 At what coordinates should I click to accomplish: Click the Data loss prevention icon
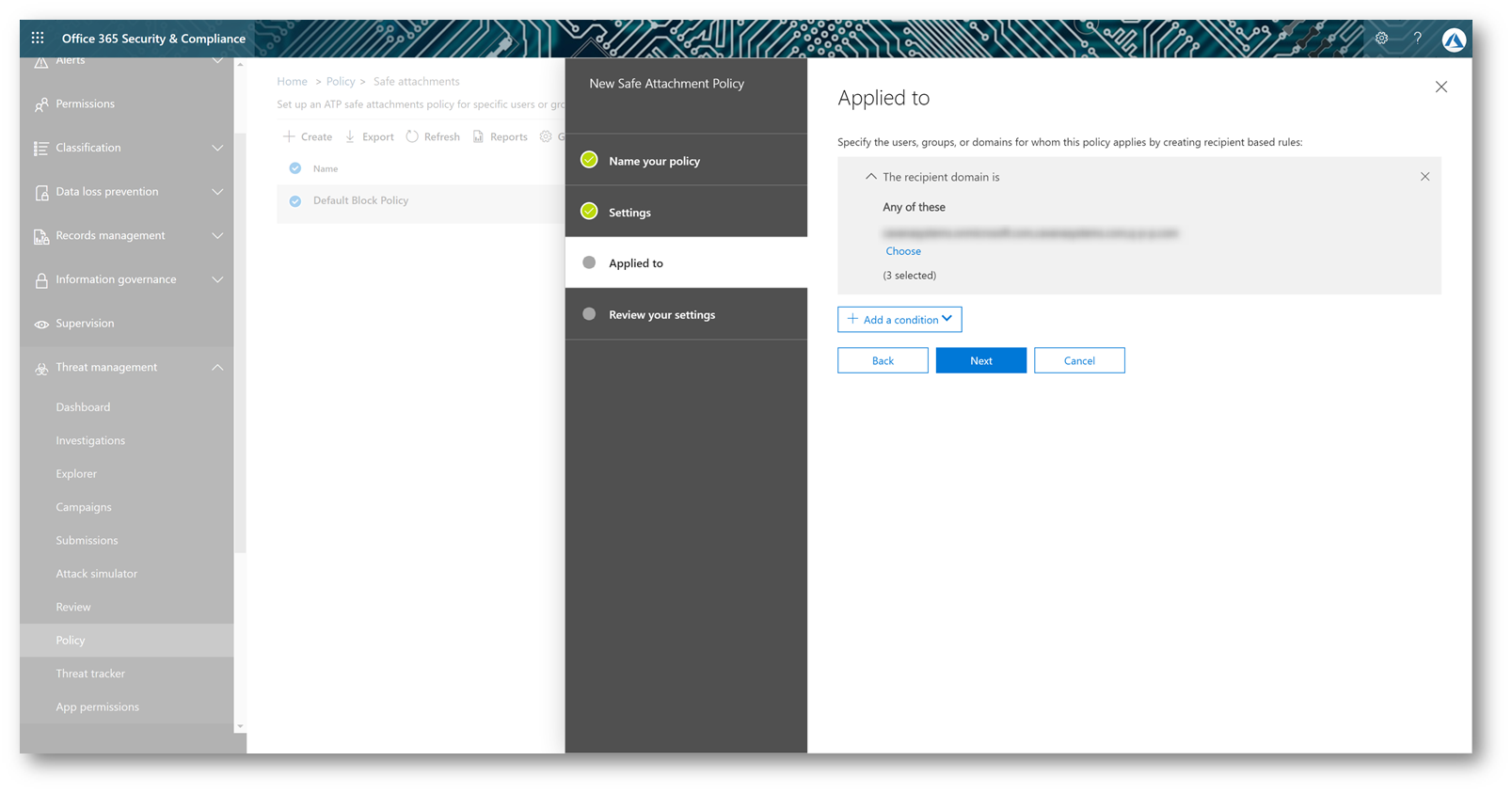[x=41, y=192]
